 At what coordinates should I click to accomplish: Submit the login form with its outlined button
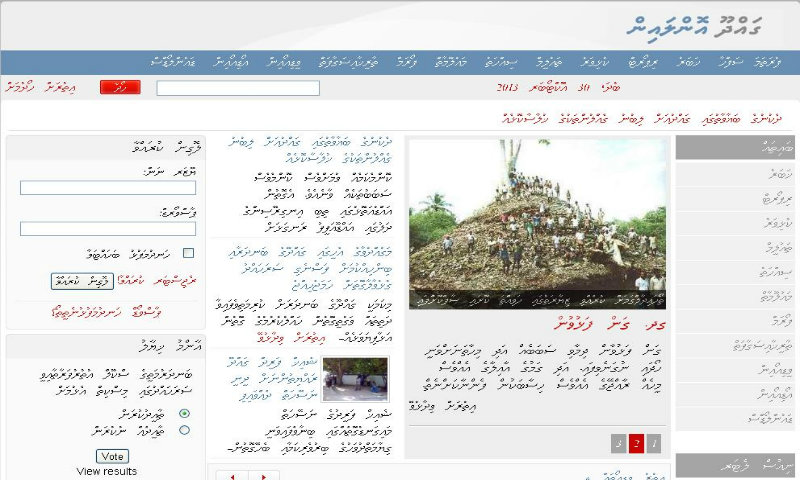[x=82, y=282]
